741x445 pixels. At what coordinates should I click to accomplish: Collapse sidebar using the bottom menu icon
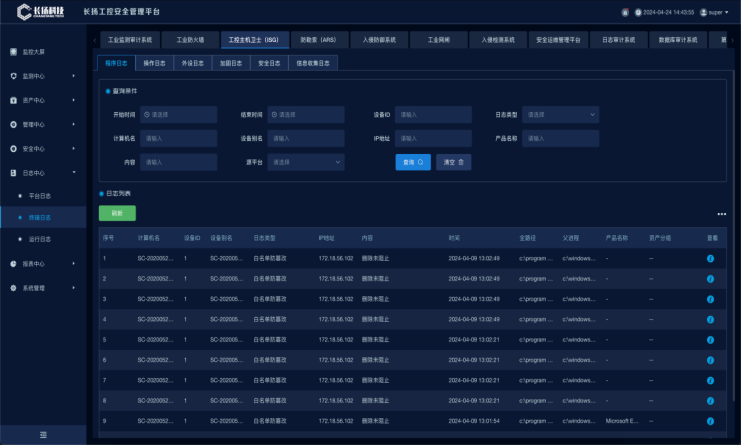click(x=43, y=434)
